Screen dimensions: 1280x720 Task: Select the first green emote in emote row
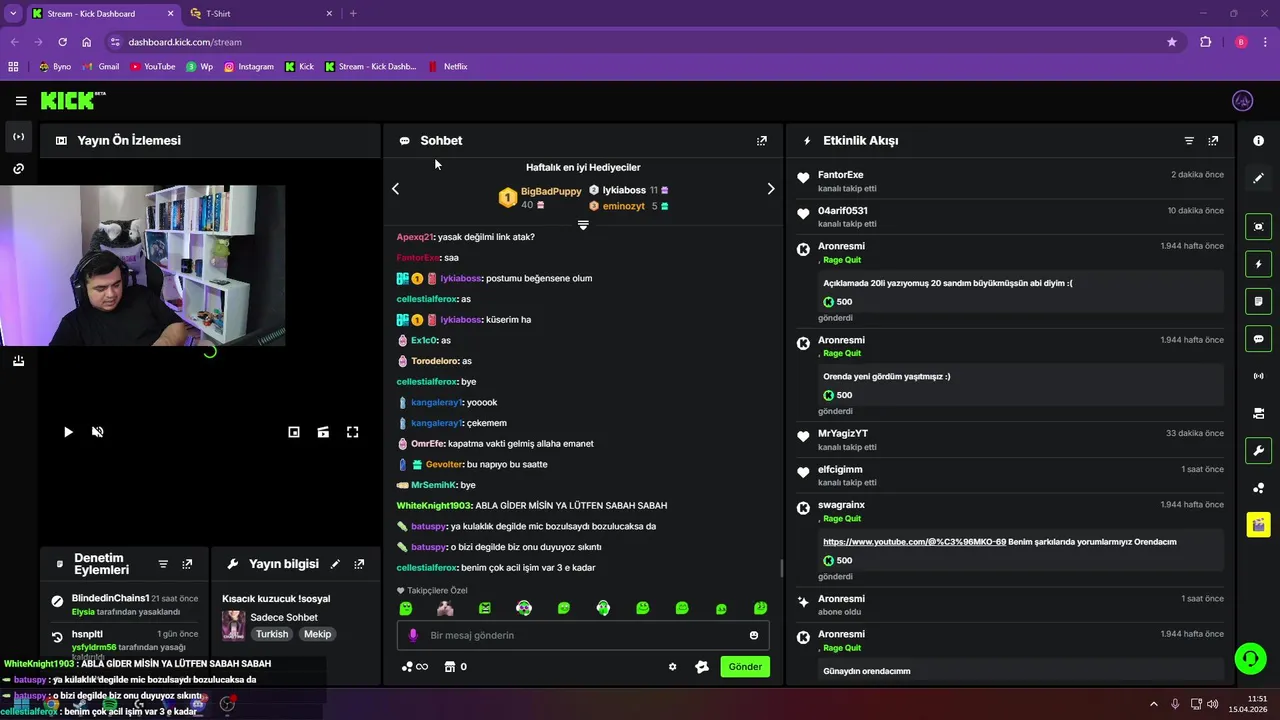(x=406, y=608)
